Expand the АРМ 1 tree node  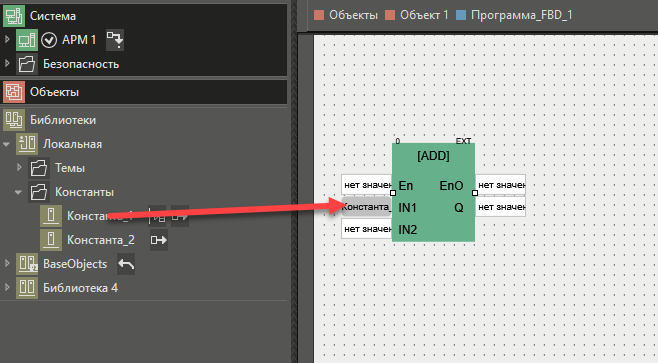(7, 39)
